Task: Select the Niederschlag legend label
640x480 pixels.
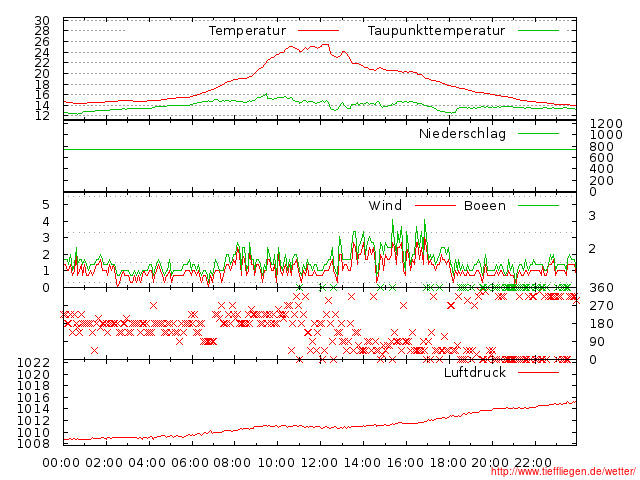Action: coord(462,133)
